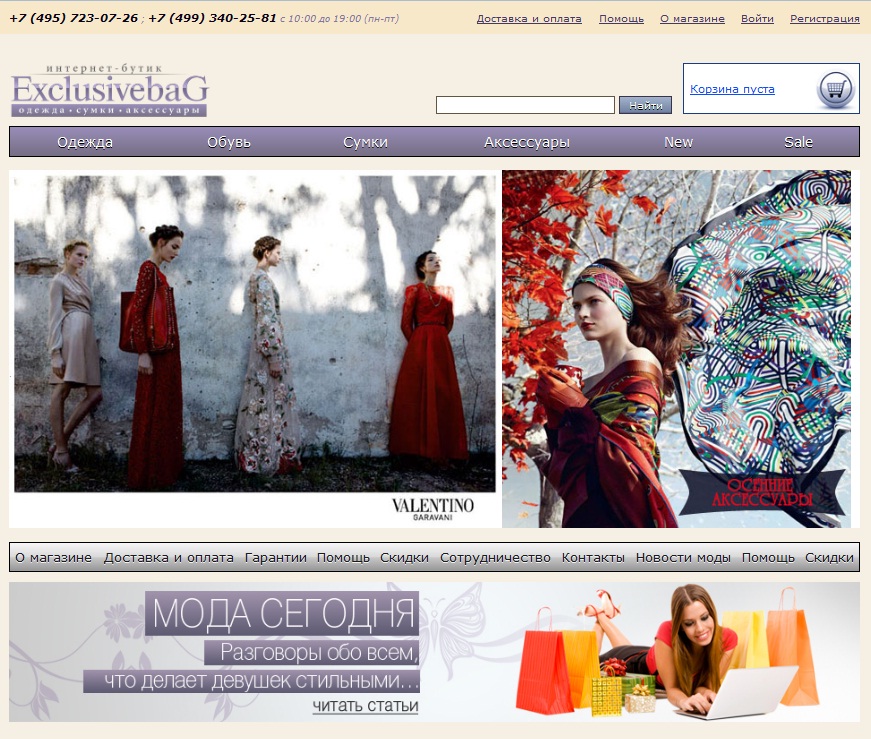Viewport: 871px width, 739px height.
Task: Click the МОДА СЕГОДНЯ banner heading
Action: 282,613
